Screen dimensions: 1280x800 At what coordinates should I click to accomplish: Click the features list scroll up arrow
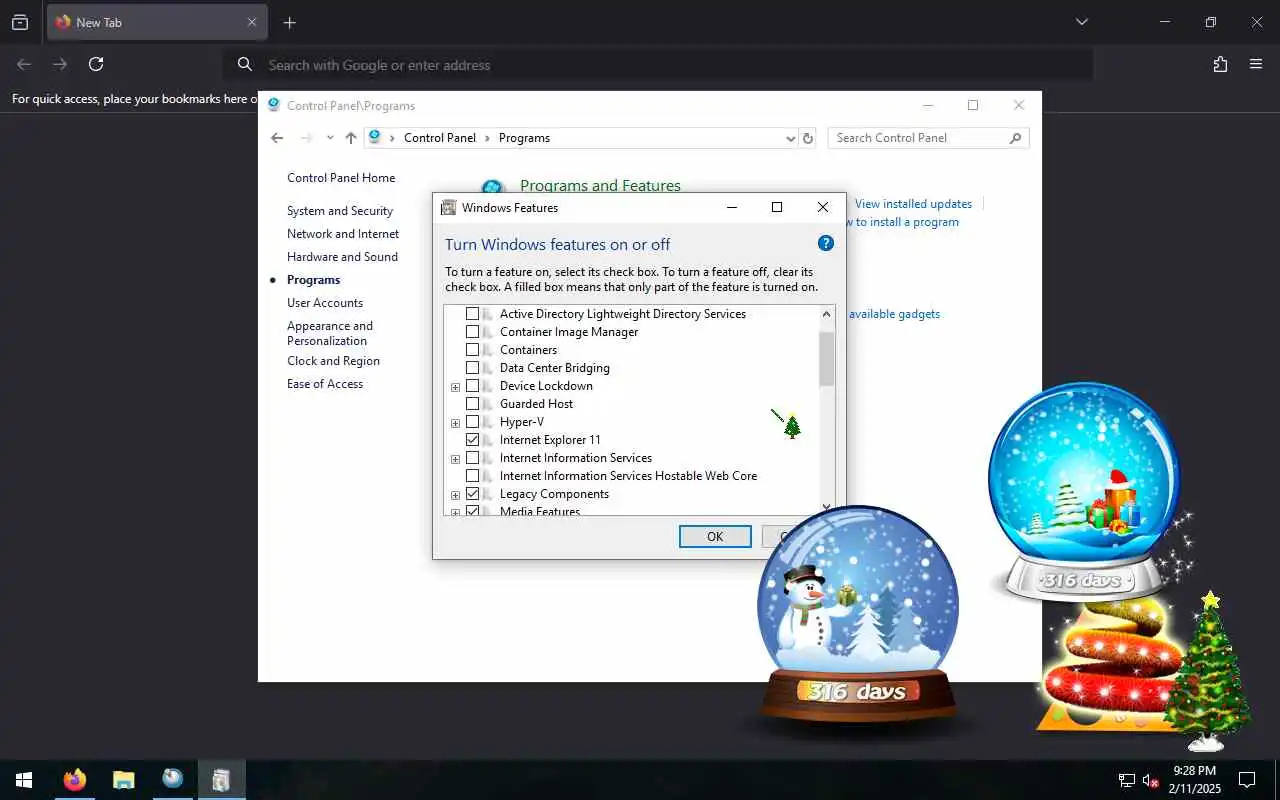pyautogui.click(x=826, y=314)
